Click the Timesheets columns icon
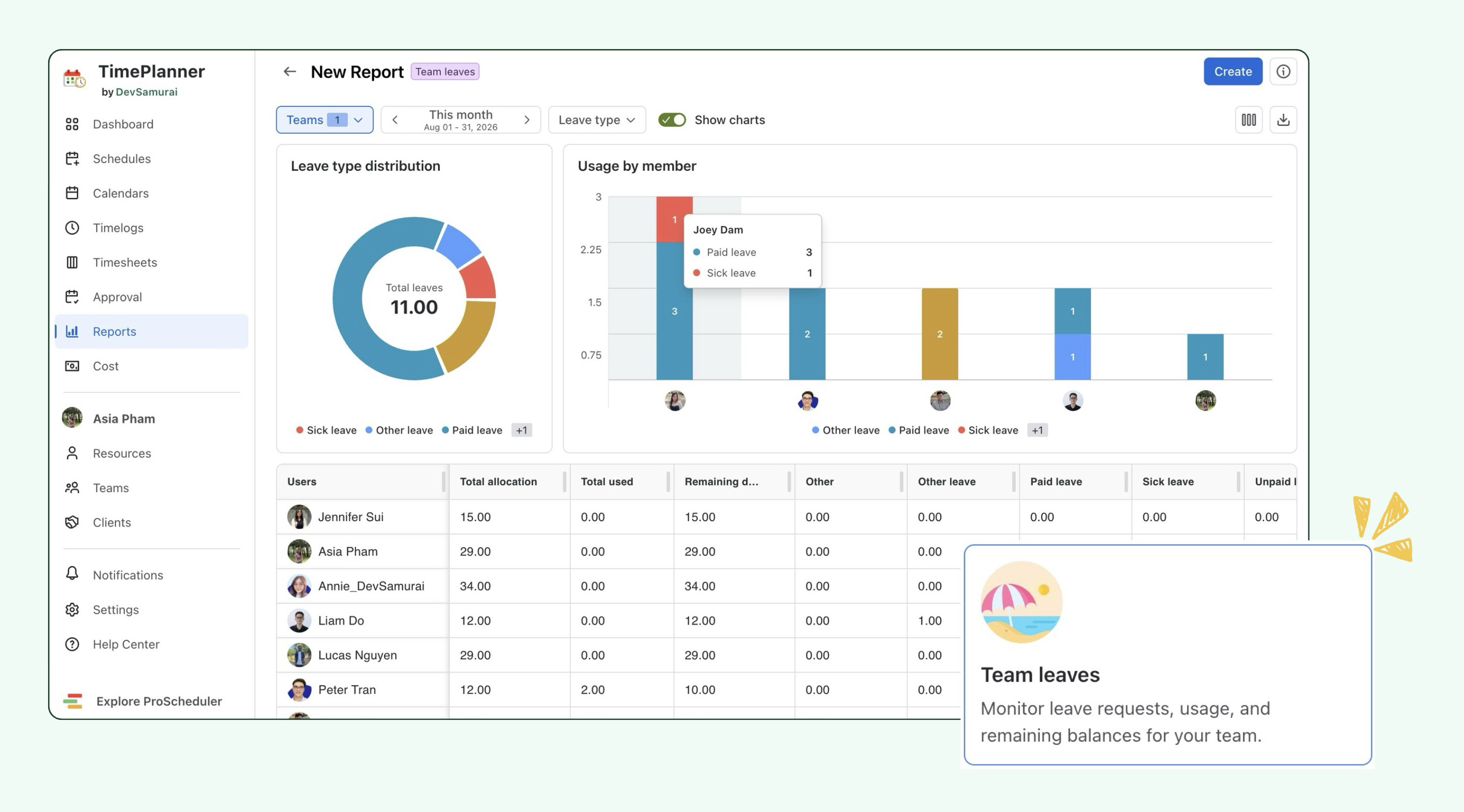The width and height of the screenshot is (1464, 812). coord(72,262)
